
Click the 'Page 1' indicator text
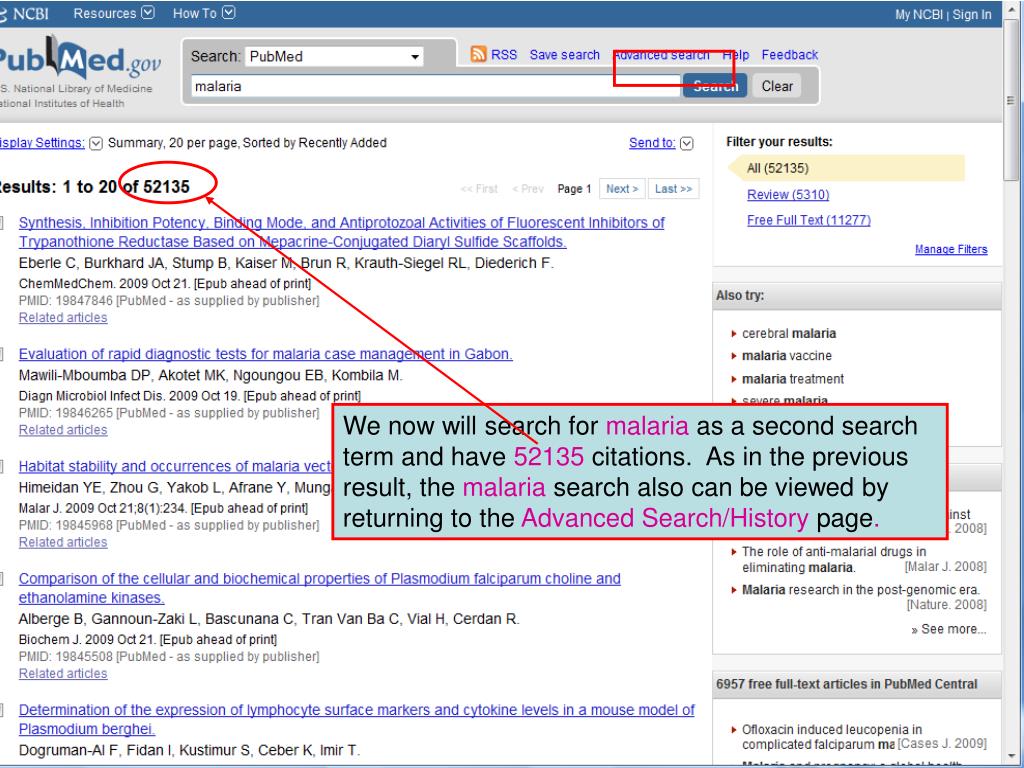[x=574, y=189]
